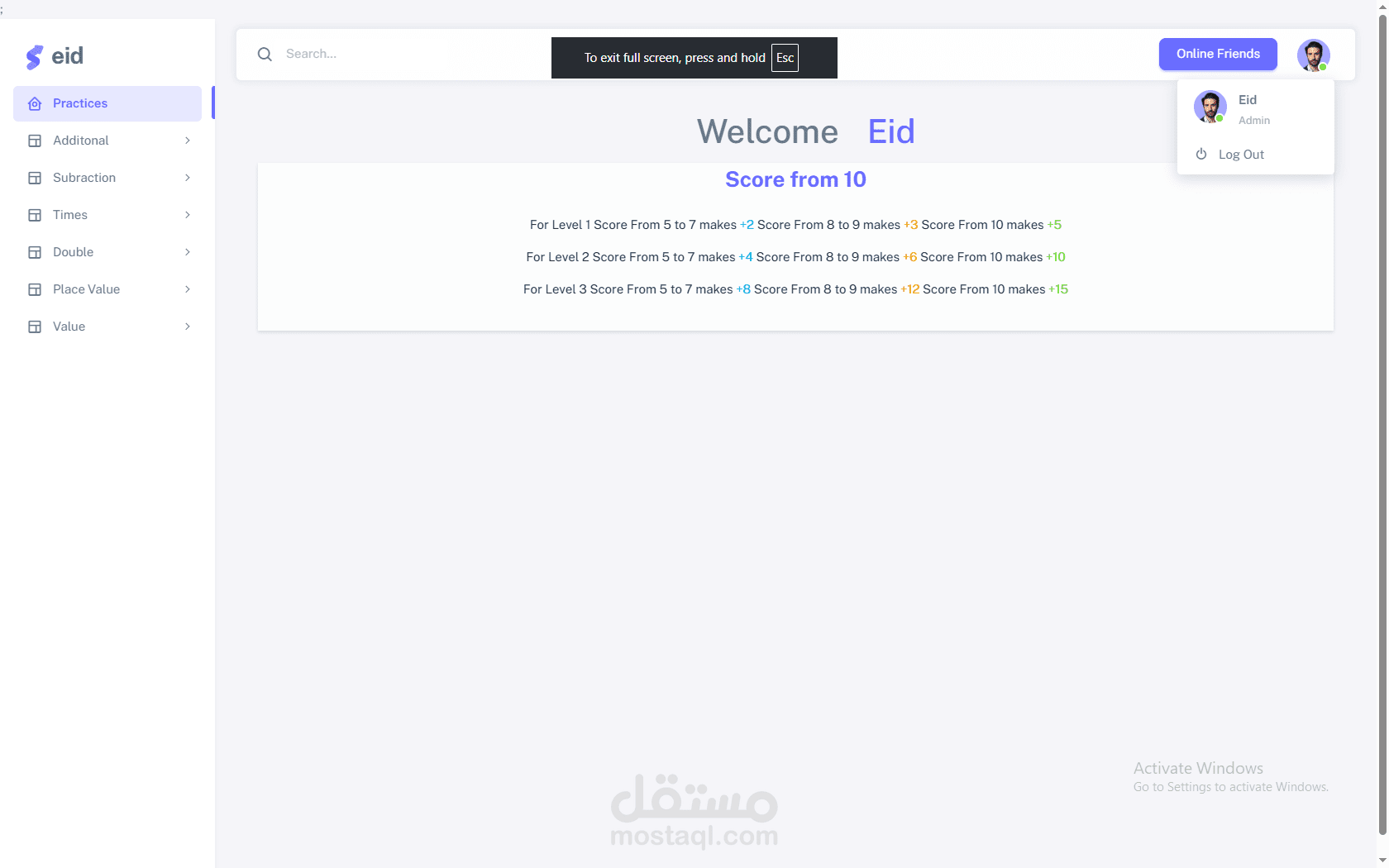Click the Place Value layout icon
Viewport: 1389px width, 868px height.
(35, 289)
